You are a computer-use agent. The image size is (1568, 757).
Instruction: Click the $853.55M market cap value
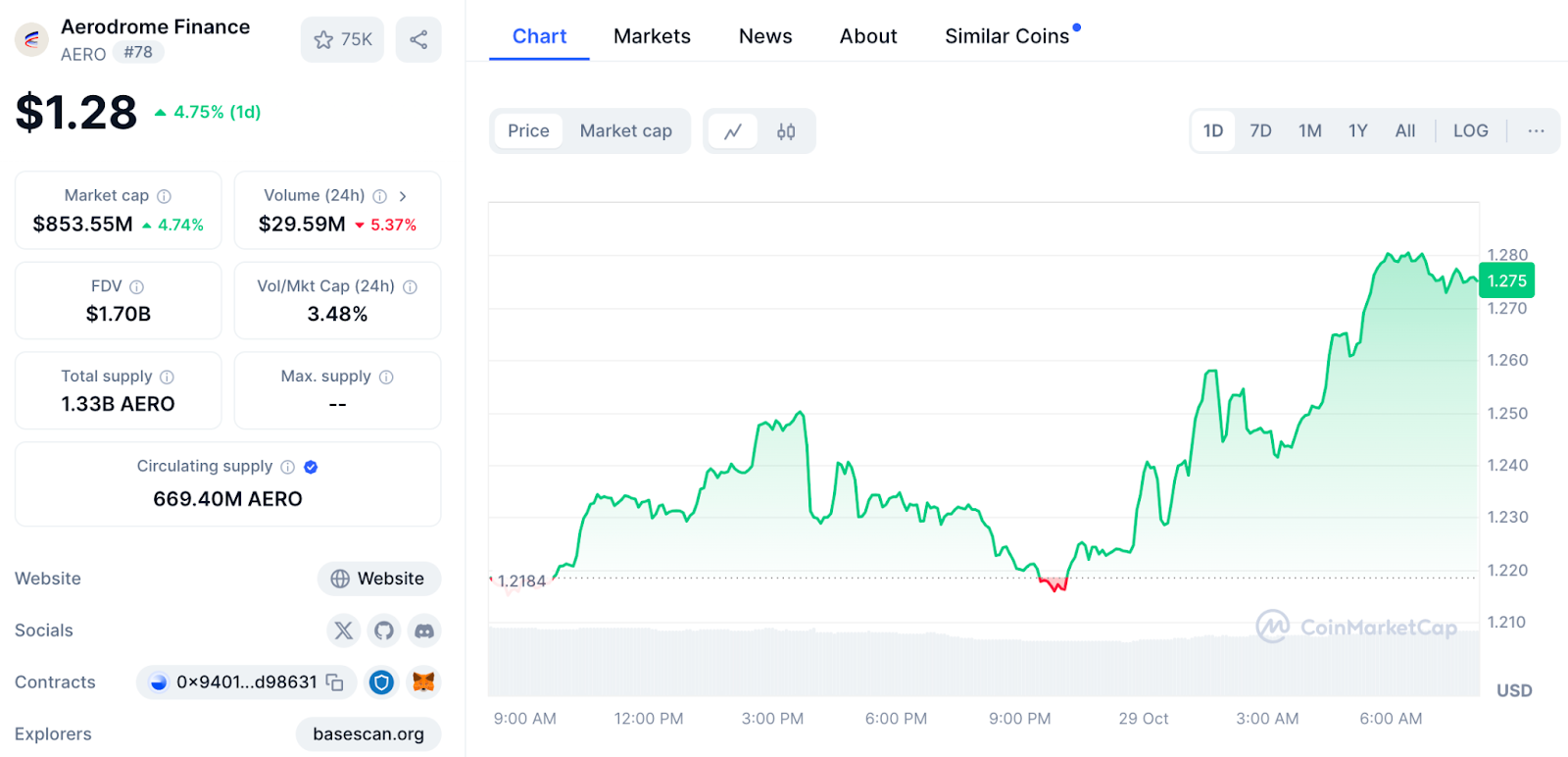click(x=83, y=225)
